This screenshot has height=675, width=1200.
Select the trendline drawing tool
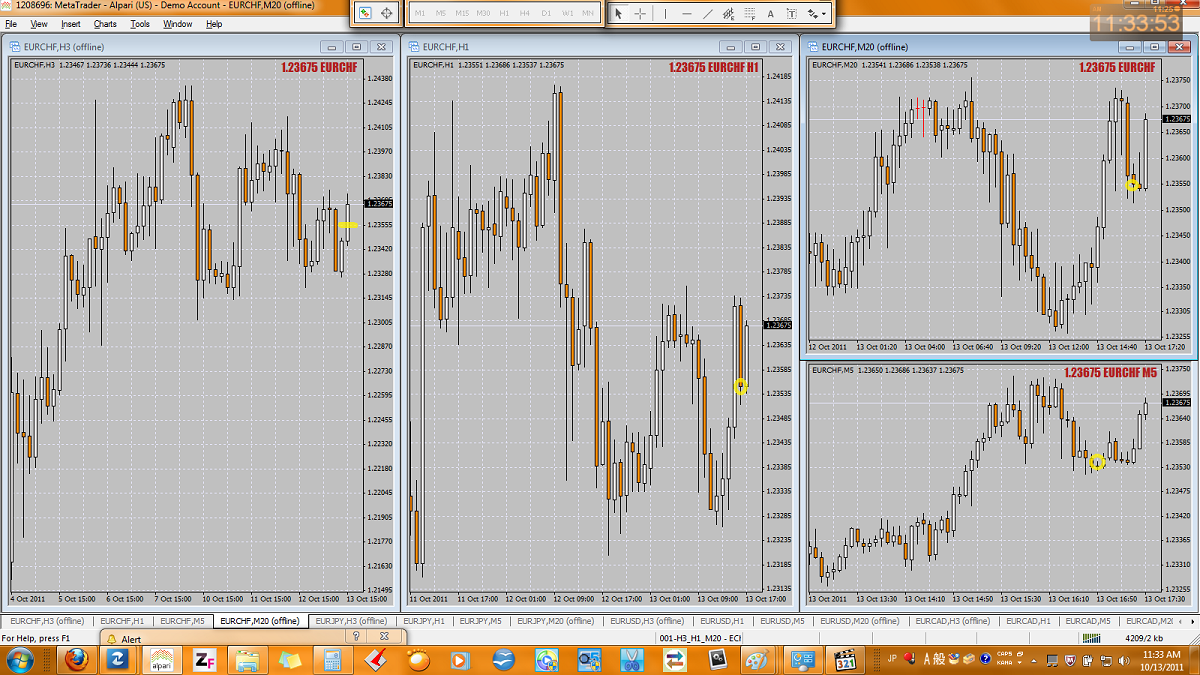[x=707, y=13]
